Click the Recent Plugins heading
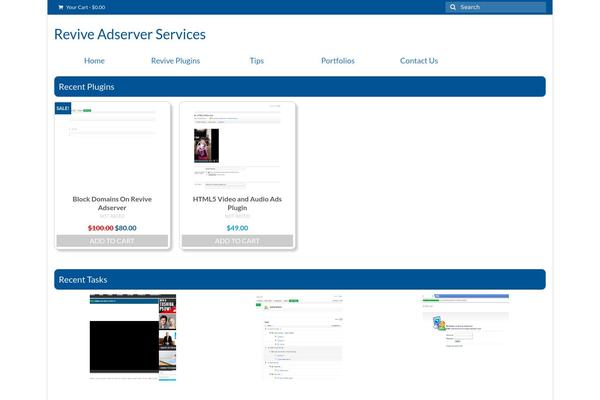The width and height of the screenshot is (600, 400). click(86, 87)
